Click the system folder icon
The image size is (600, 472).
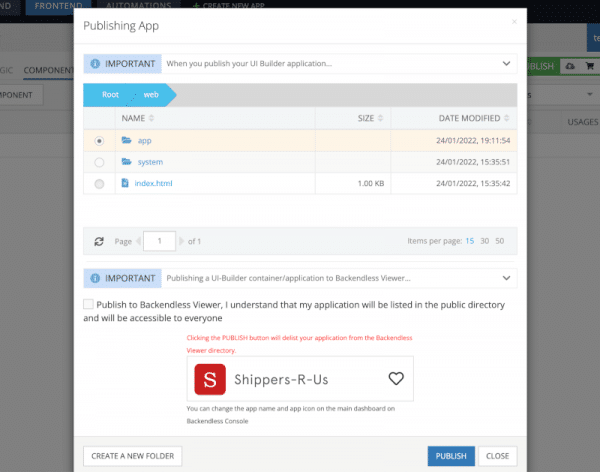point(126,162)
